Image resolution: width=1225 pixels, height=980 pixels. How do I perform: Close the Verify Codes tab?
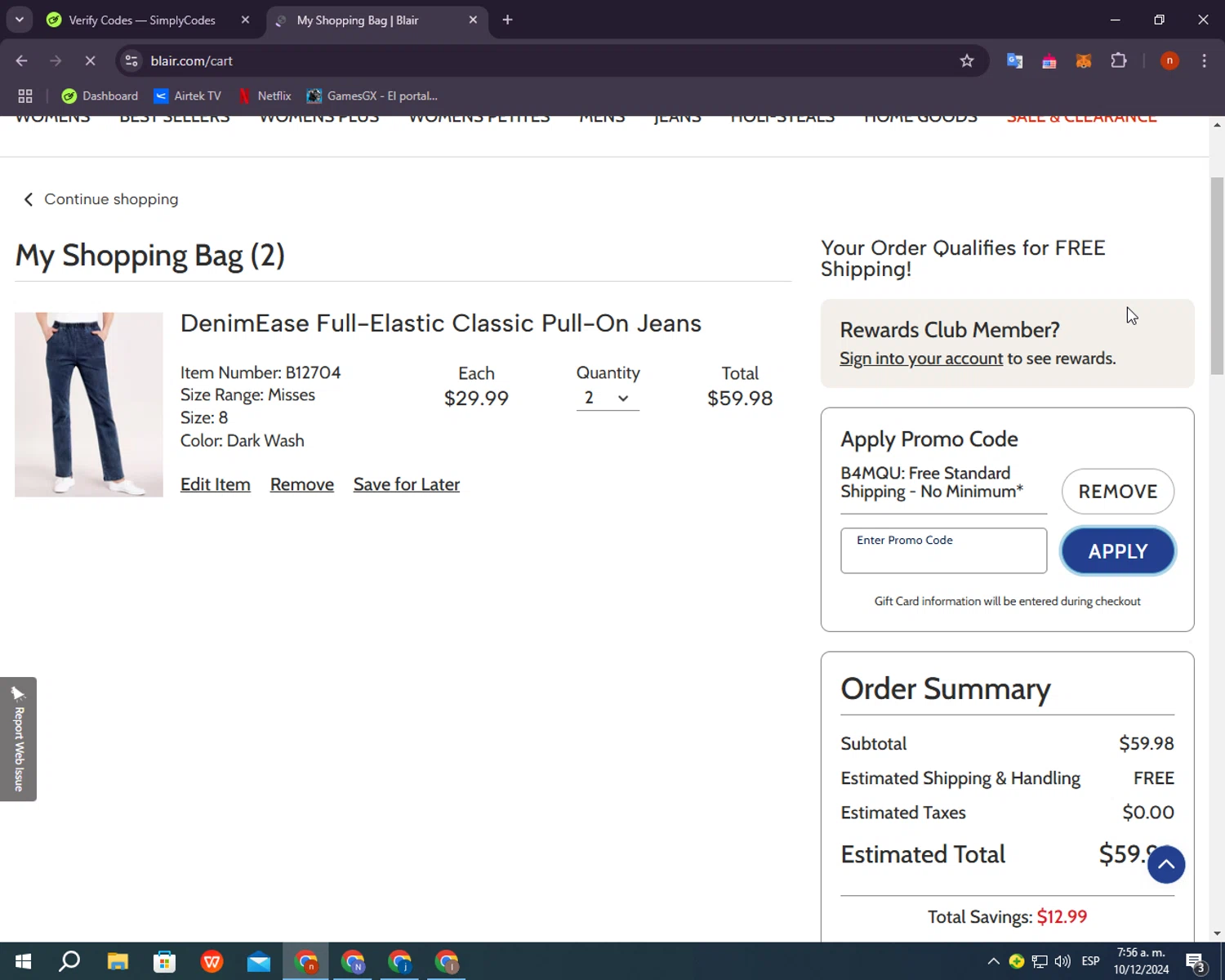245,20
